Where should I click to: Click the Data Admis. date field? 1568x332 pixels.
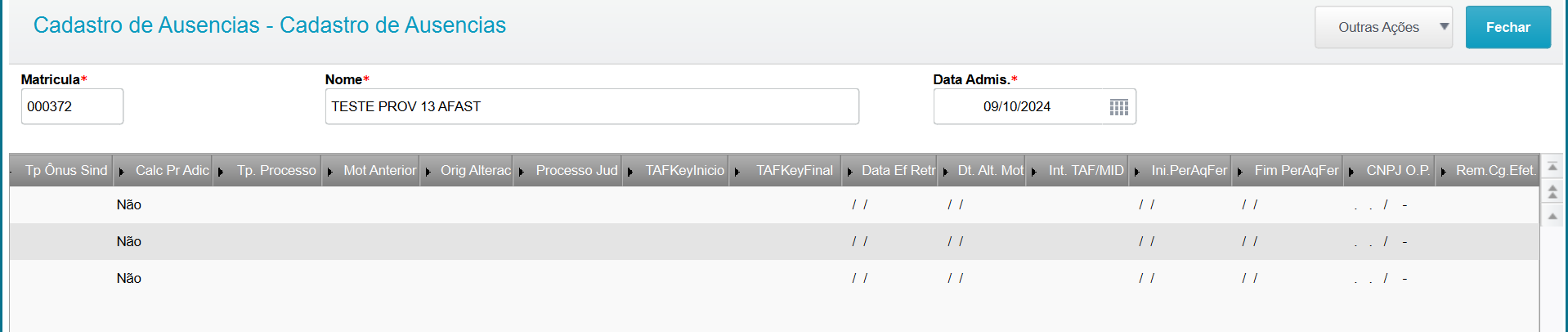[x=1017, y=106]
